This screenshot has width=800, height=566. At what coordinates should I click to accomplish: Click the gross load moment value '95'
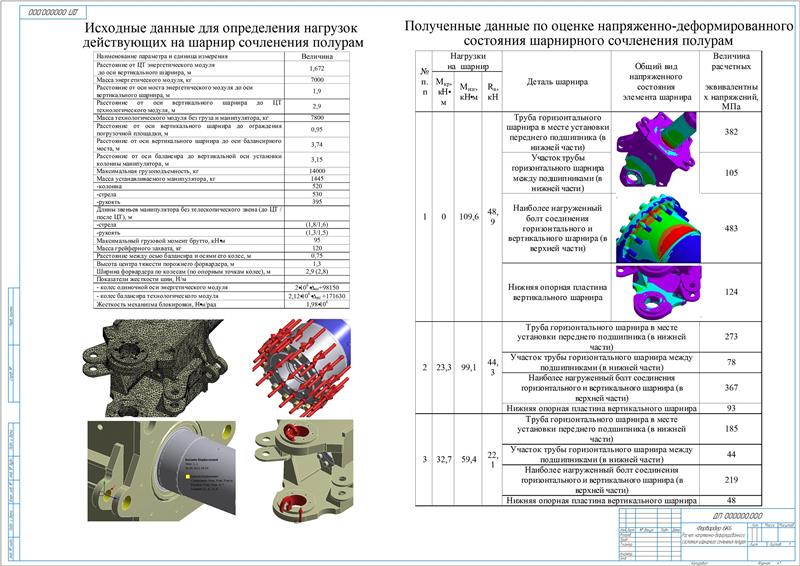(317, 240)
